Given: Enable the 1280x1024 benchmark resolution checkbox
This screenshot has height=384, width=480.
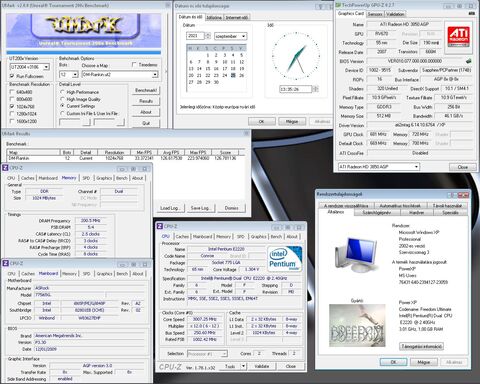Looking at the screenshot, I should click(12, 114).
